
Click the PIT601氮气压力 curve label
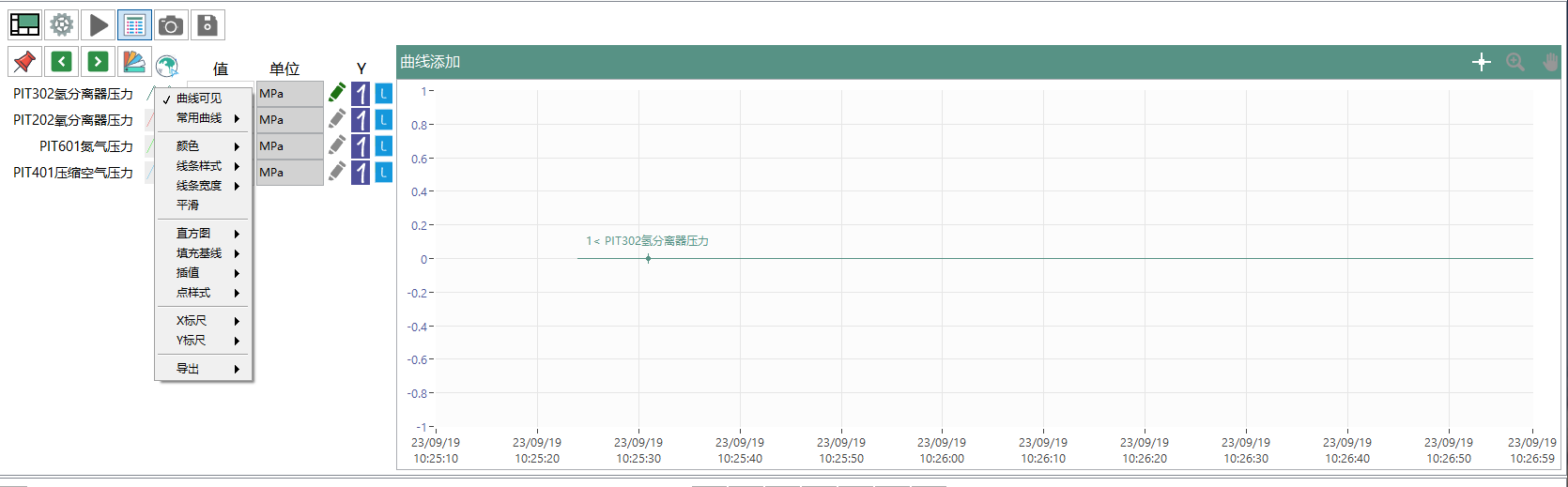pyautogui.click(x=86, y=146)
